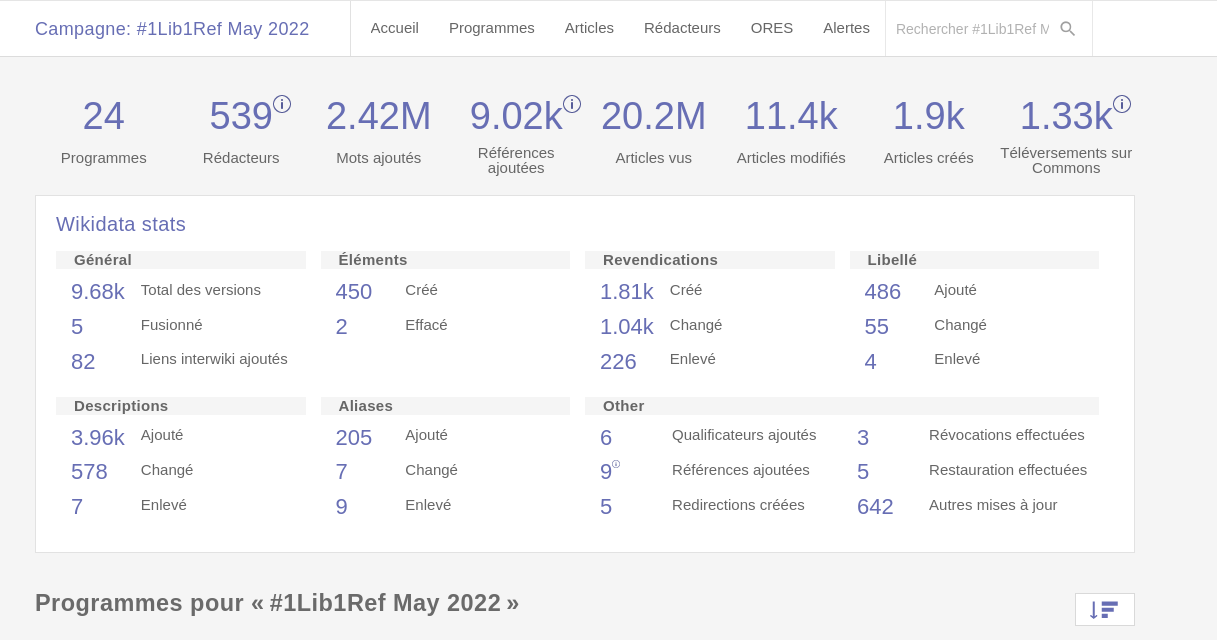The height and width of the screenshot is (640, 1217).
Task: Click the sort programmes icon button
Action: (1105, 609)
